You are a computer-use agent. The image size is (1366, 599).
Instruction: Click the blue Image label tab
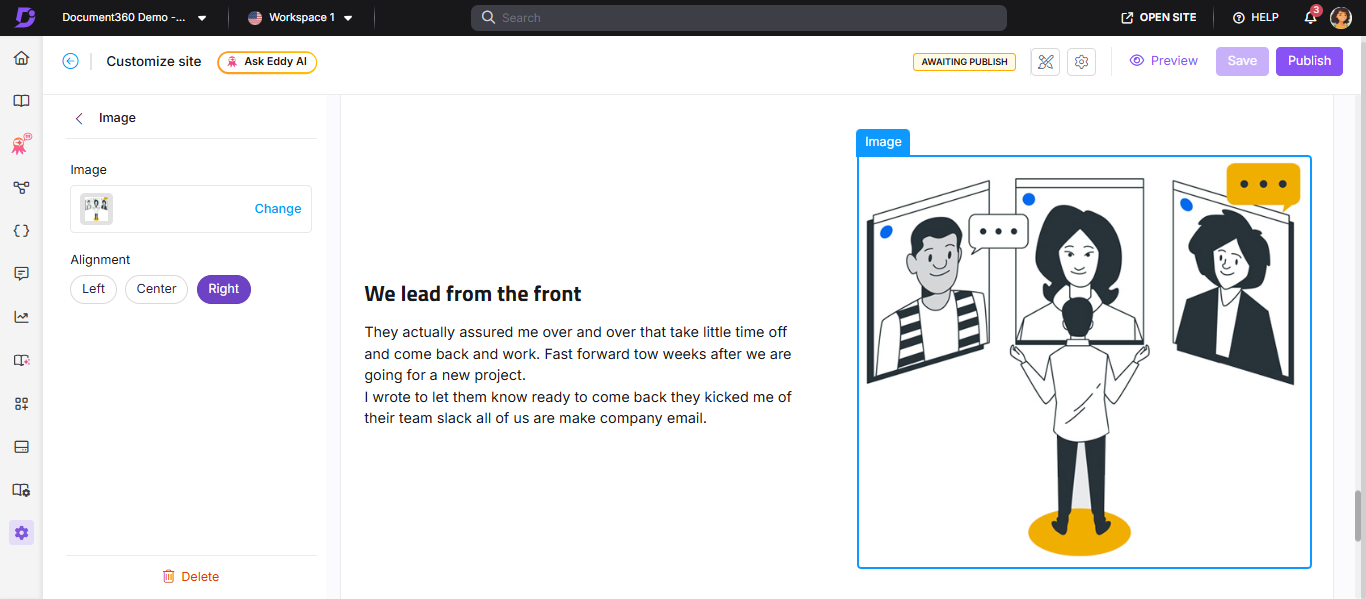tap(883, 142)
